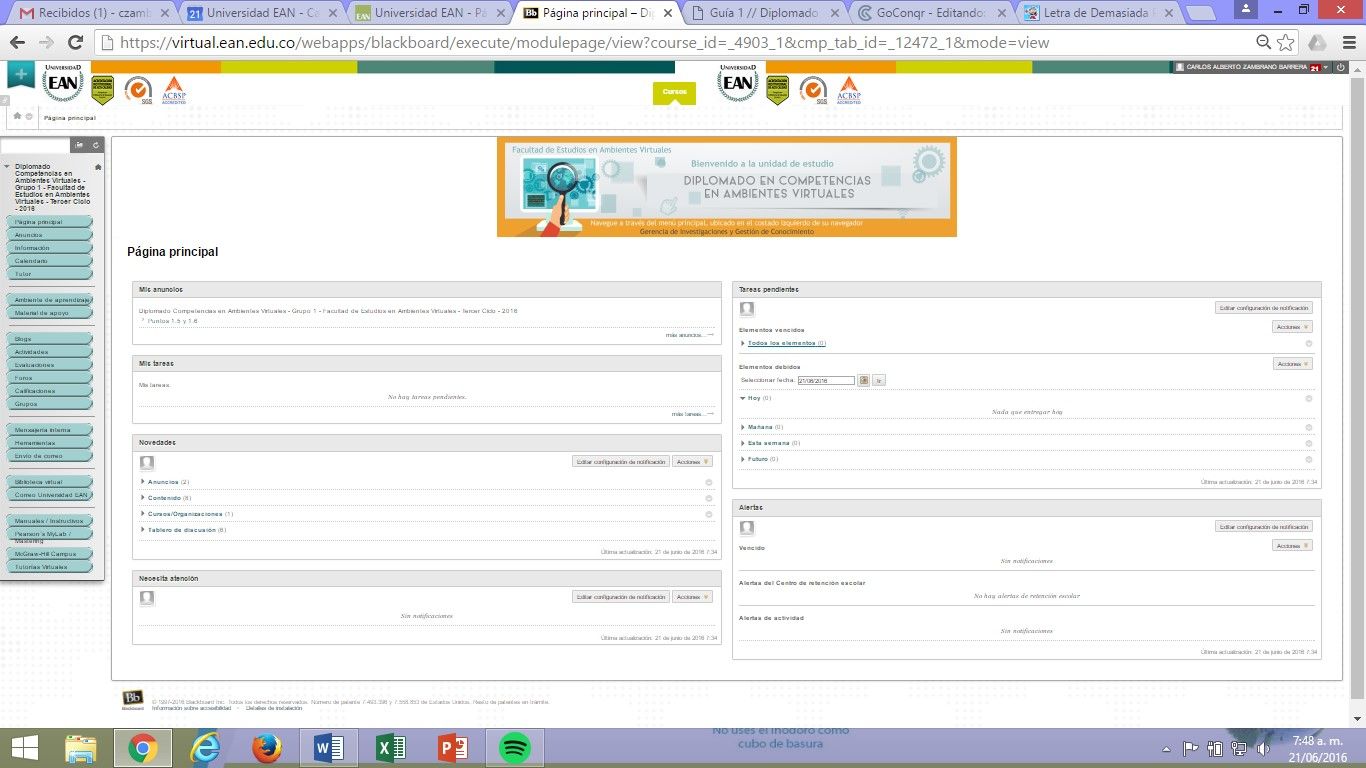This screenshot has height=768, width=1366.
Task: Select the yellow Cursos tab
Action: click(674, 92)
